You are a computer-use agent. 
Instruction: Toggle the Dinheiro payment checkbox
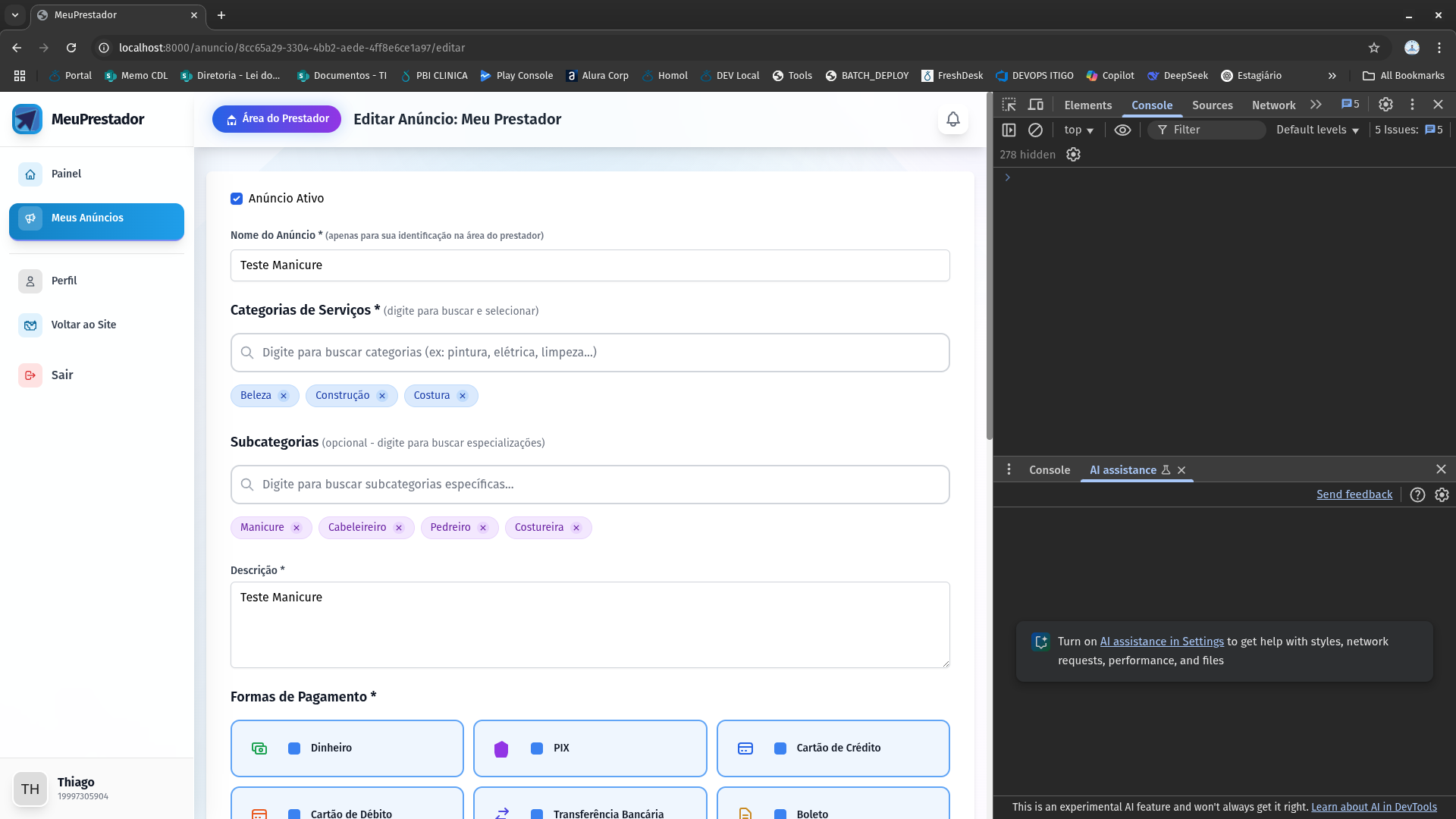click(x=294, y=748)
